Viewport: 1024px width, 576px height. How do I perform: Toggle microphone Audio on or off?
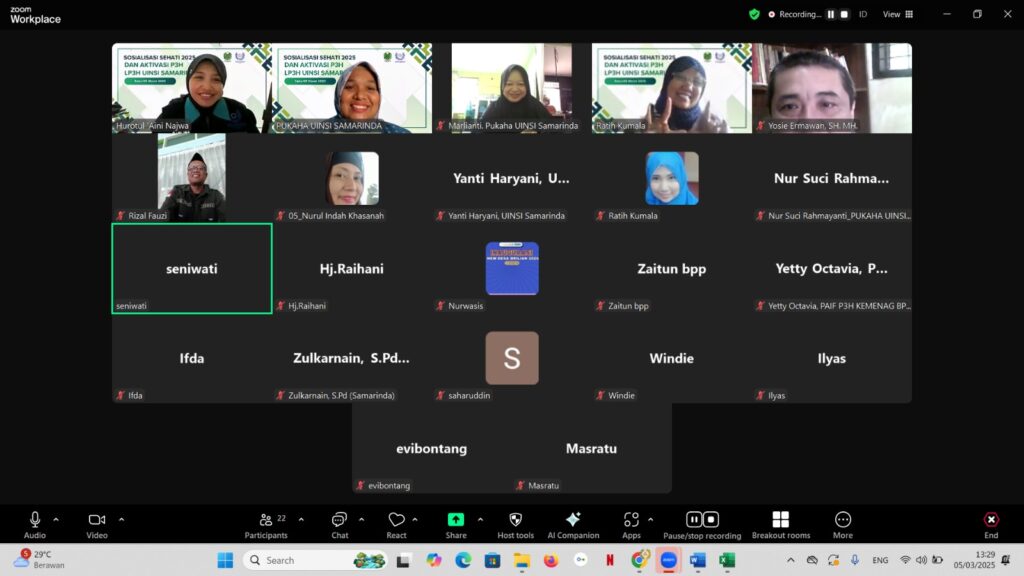35,520
